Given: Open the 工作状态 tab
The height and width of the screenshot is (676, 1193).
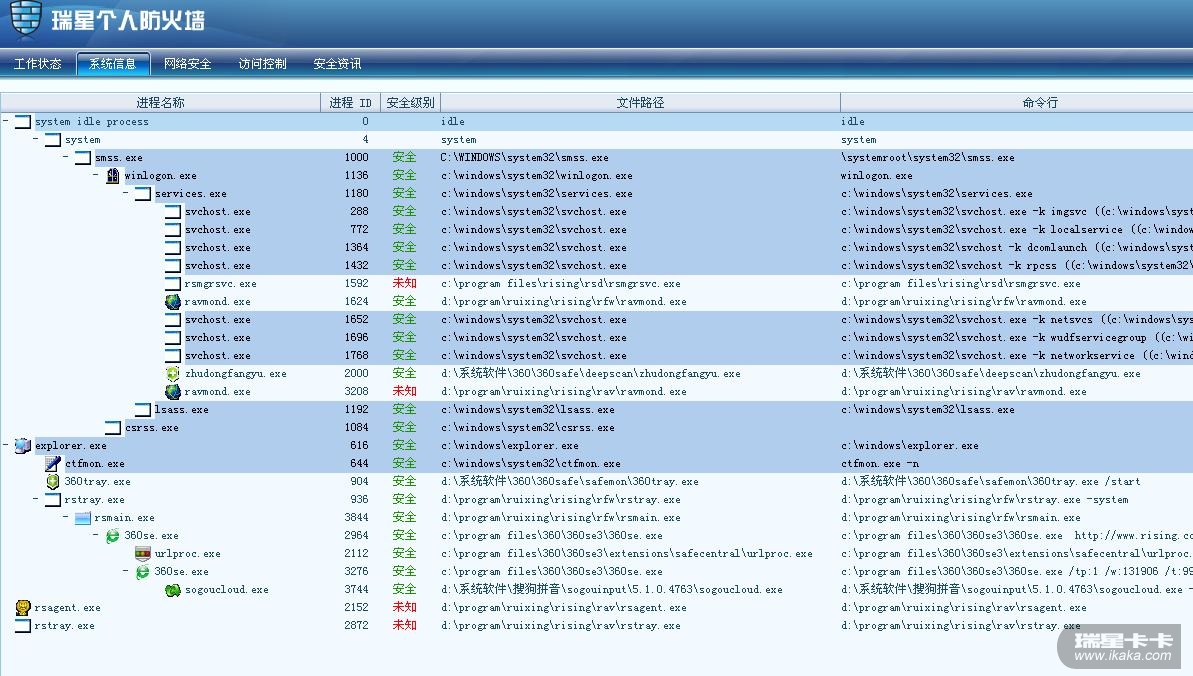Looking at the screenshot, I should tap(37, 64).
